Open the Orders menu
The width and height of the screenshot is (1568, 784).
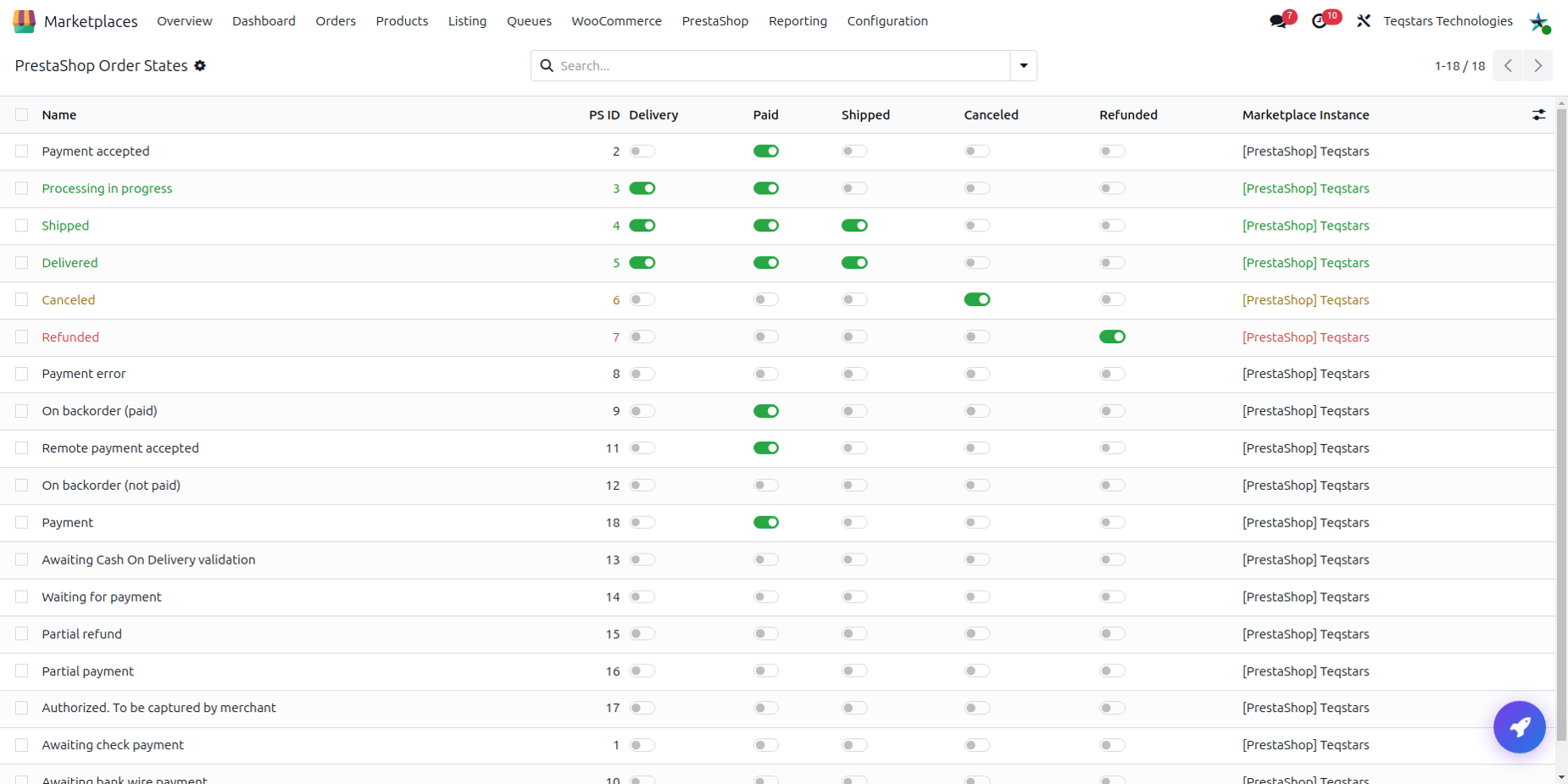336,21
